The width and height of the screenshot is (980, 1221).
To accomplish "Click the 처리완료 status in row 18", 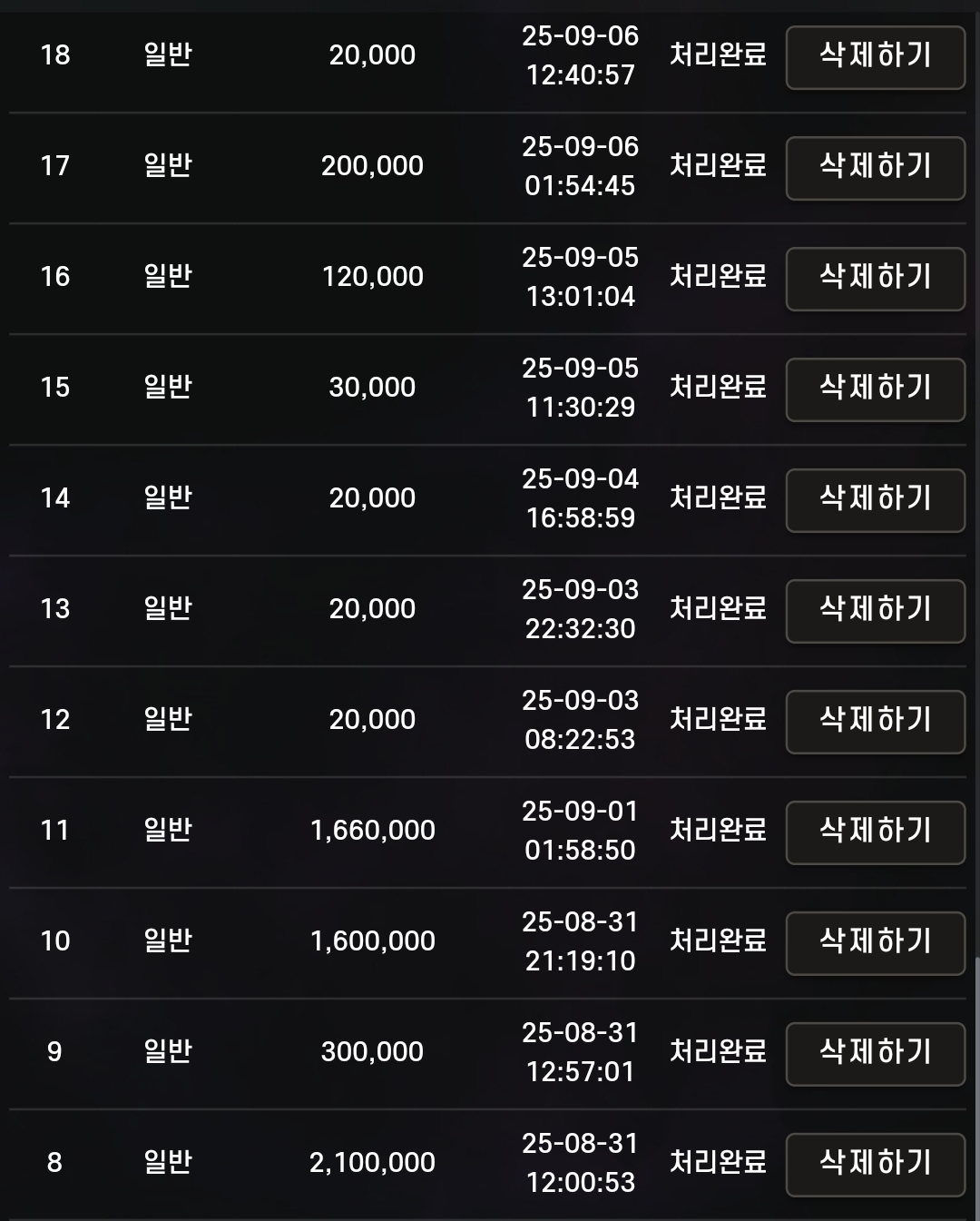I will point(718,55).
